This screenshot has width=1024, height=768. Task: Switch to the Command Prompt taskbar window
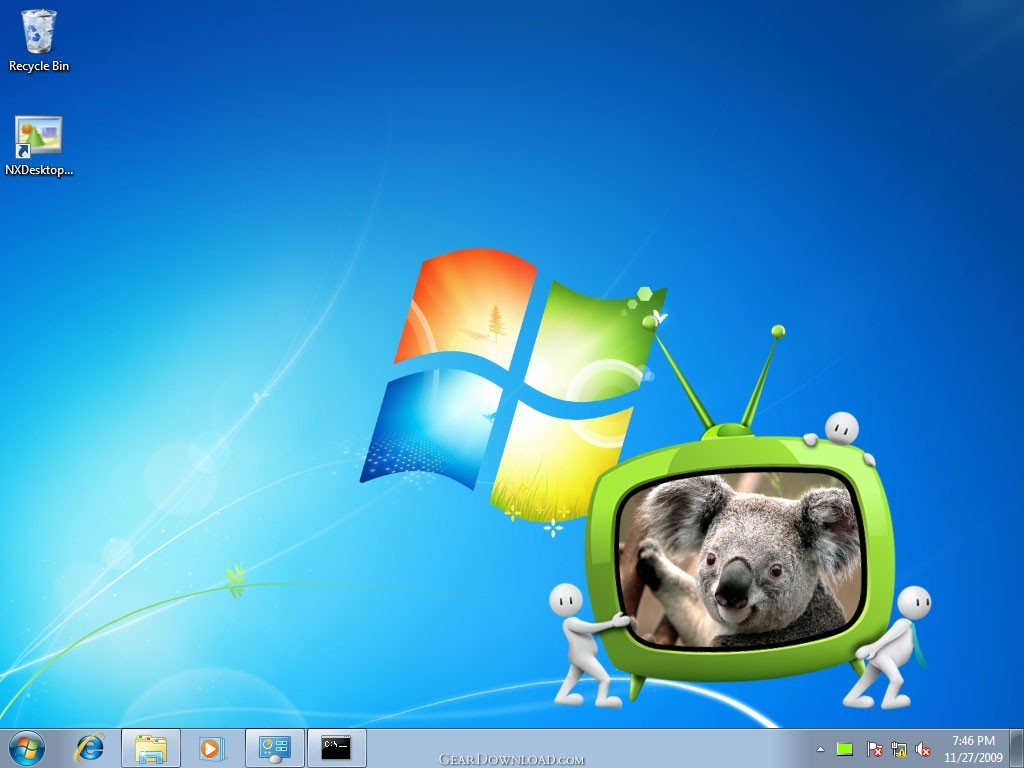pyautogui.click(x=336, y=748)
